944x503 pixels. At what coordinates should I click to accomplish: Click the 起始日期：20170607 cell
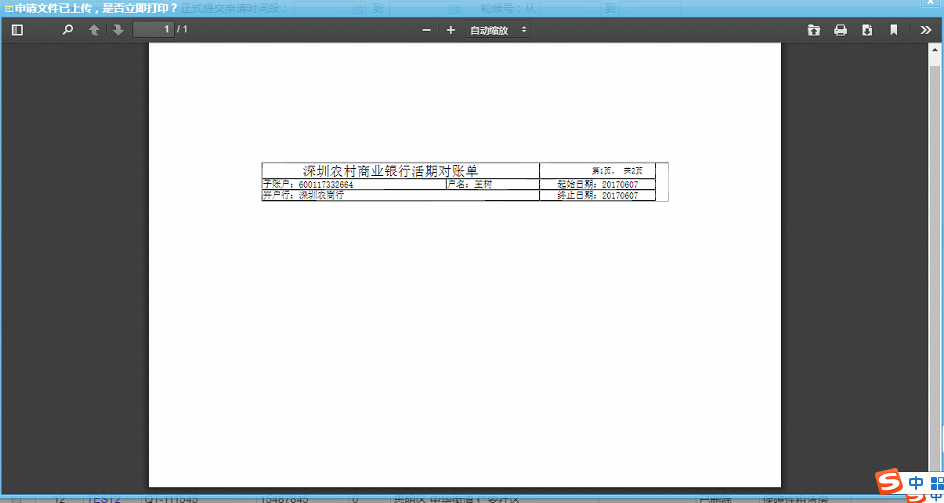click(x=597, y=184)
